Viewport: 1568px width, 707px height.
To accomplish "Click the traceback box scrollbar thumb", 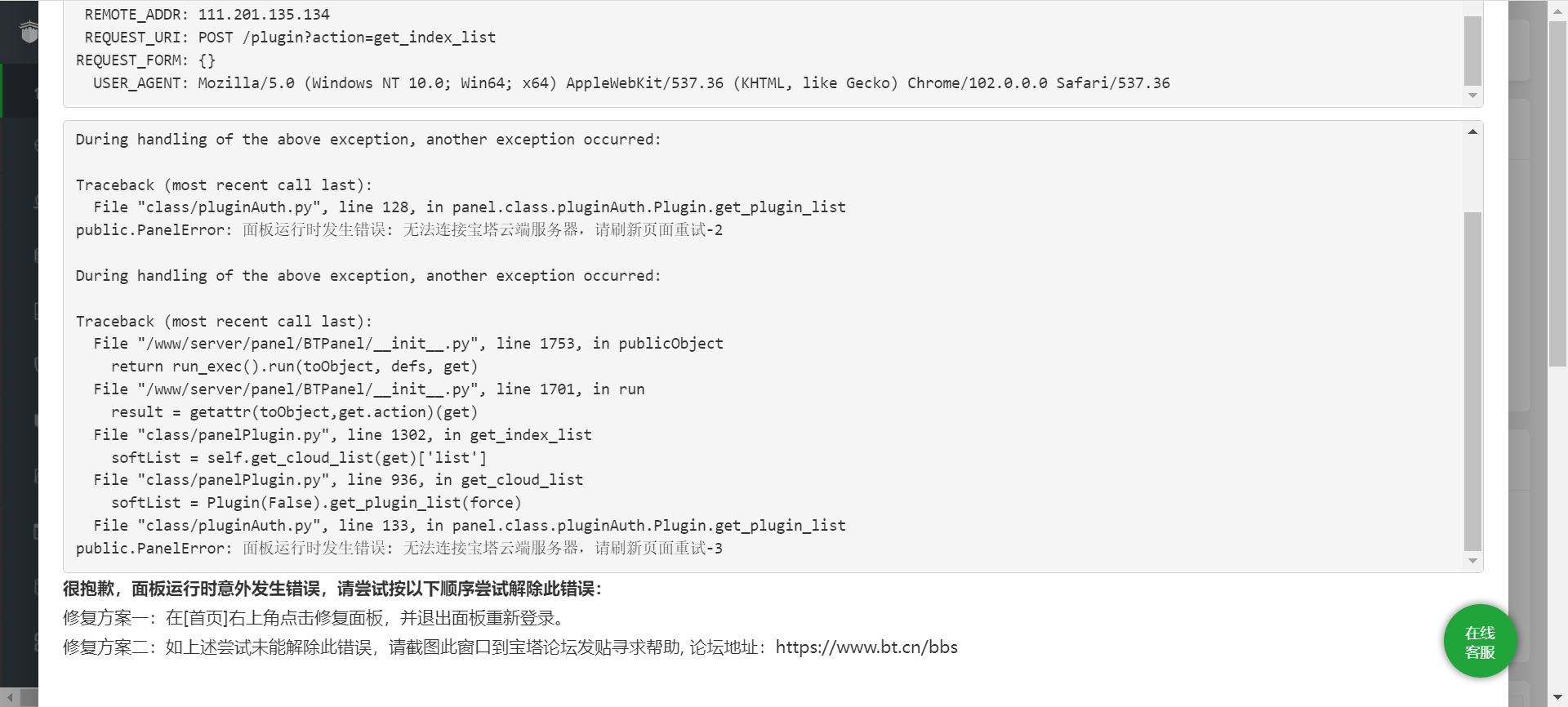I will (1472, 381).
